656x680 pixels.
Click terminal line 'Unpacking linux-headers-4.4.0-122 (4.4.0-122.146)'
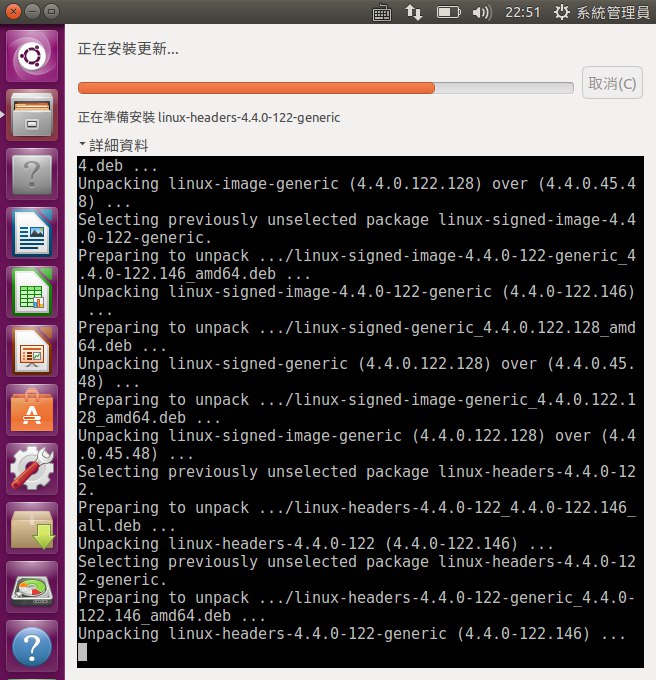(x=298, y=543)
